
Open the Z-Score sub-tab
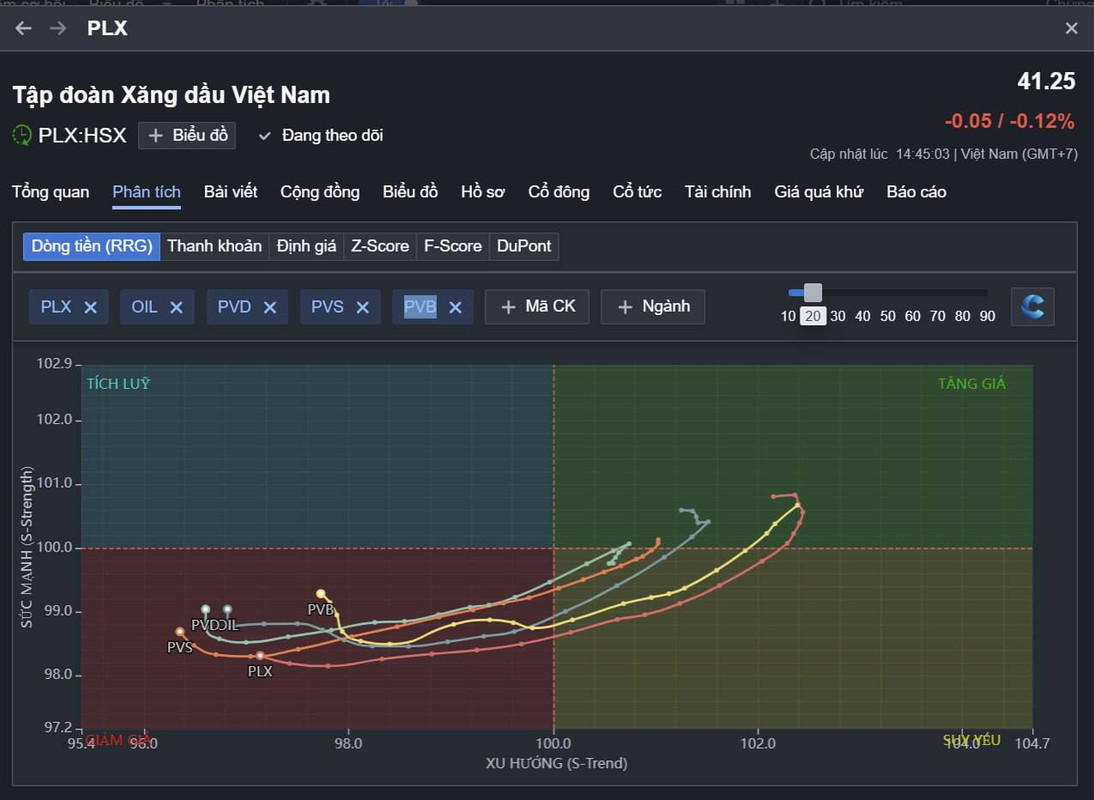380,246
